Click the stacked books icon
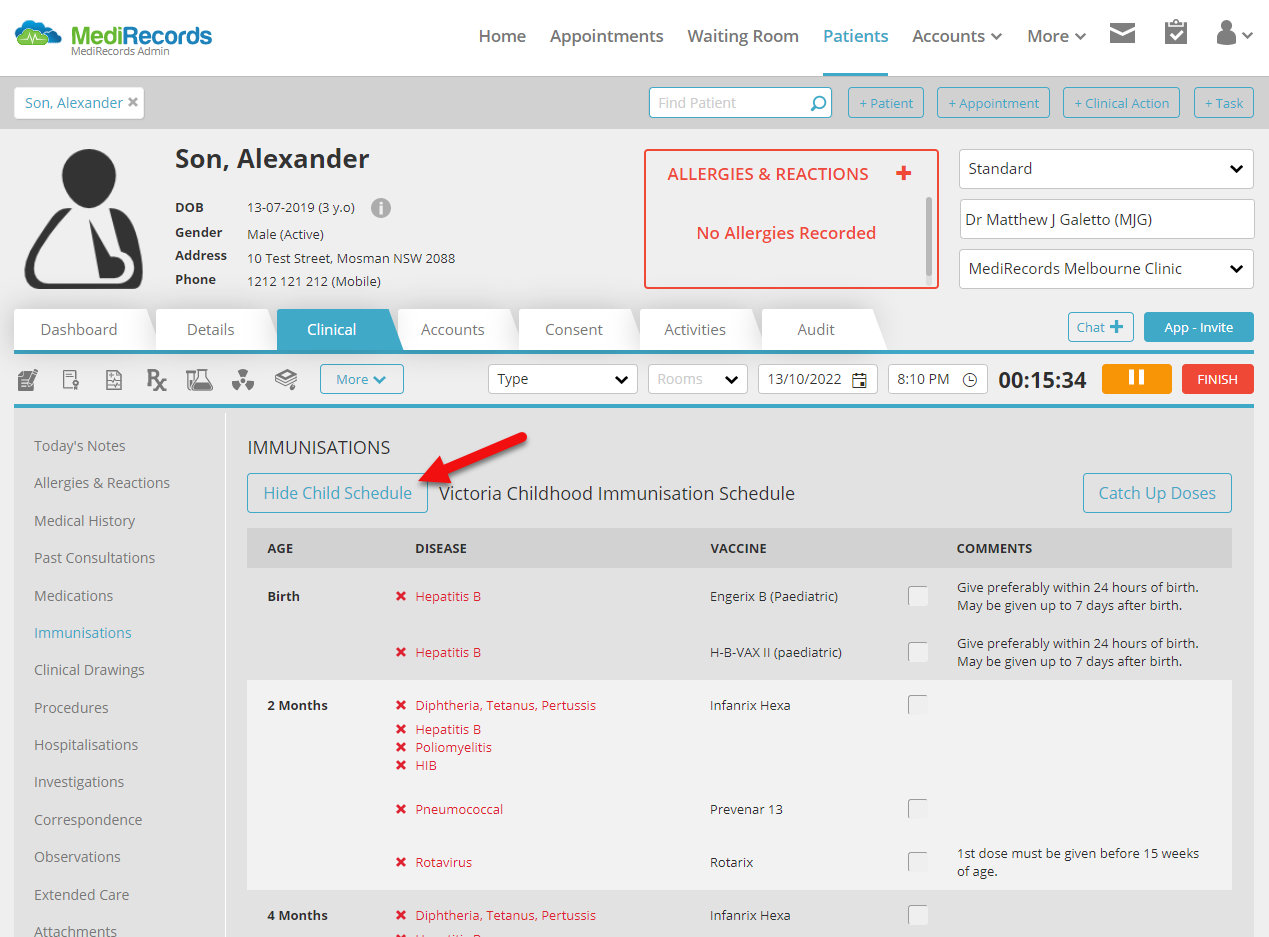1269x937 pixels. click(286, 379)
